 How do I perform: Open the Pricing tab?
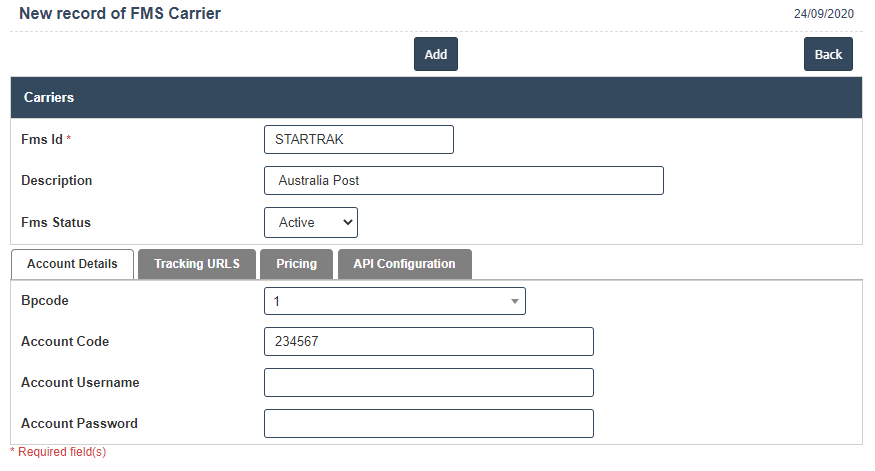(296, 264)
